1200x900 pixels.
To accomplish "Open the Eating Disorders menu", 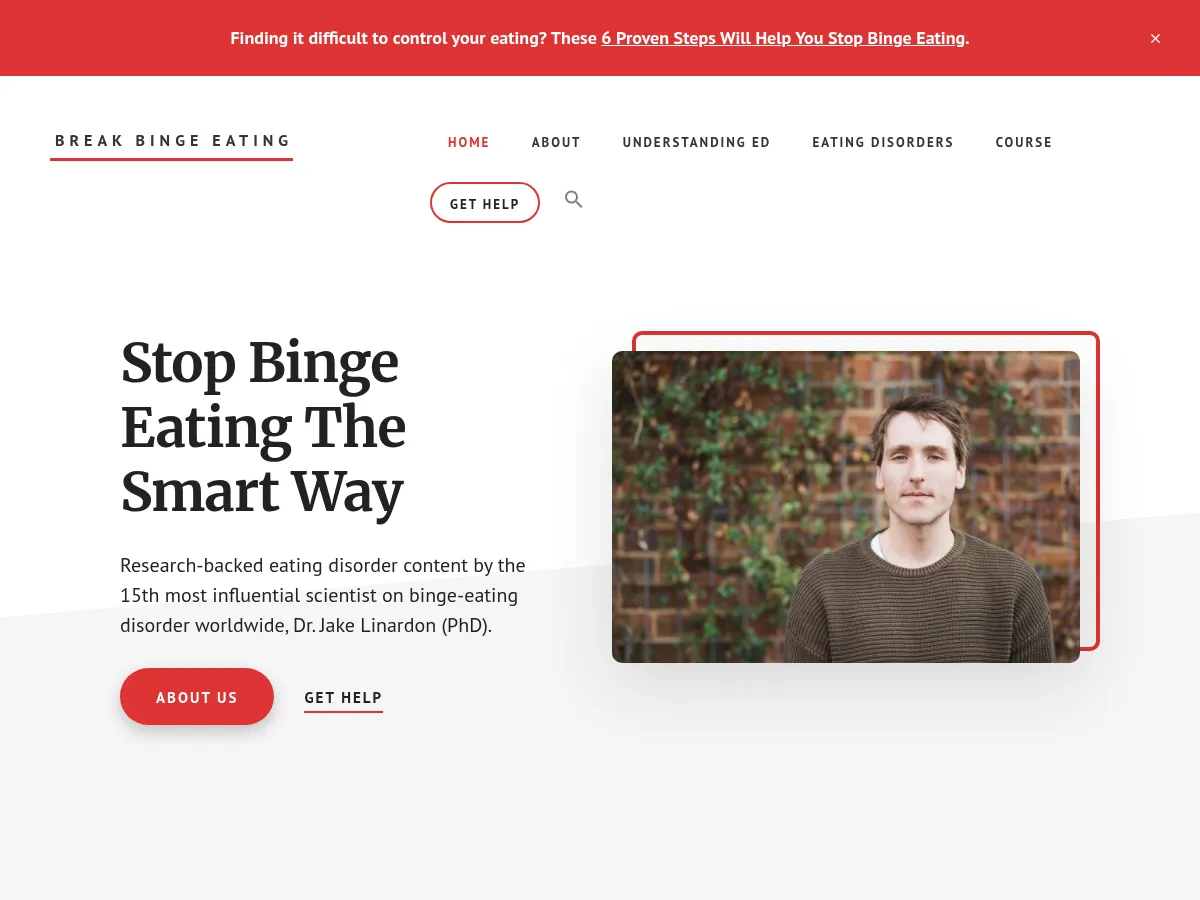I will pyautogui.click(x=883, y=142).
